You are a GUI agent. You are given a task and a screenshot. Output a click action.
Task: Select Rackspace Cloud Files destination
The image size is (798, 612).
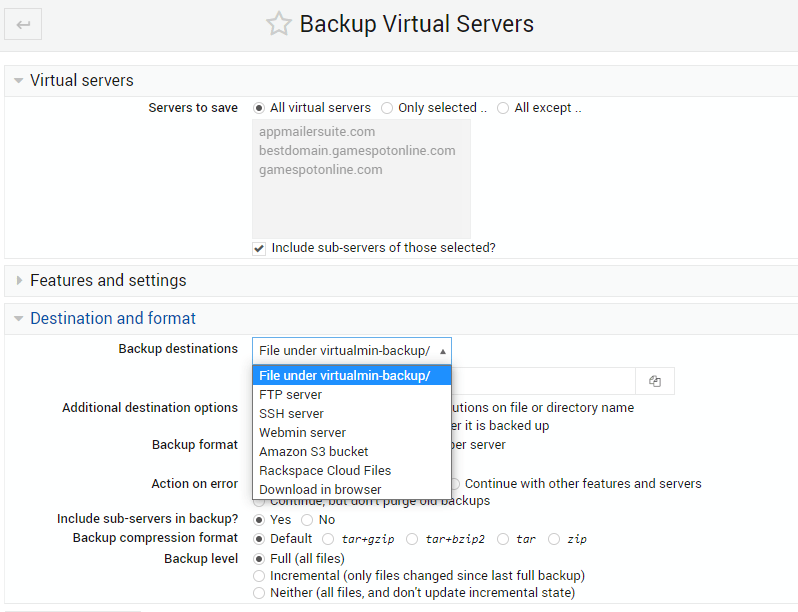tap(325, 471)
